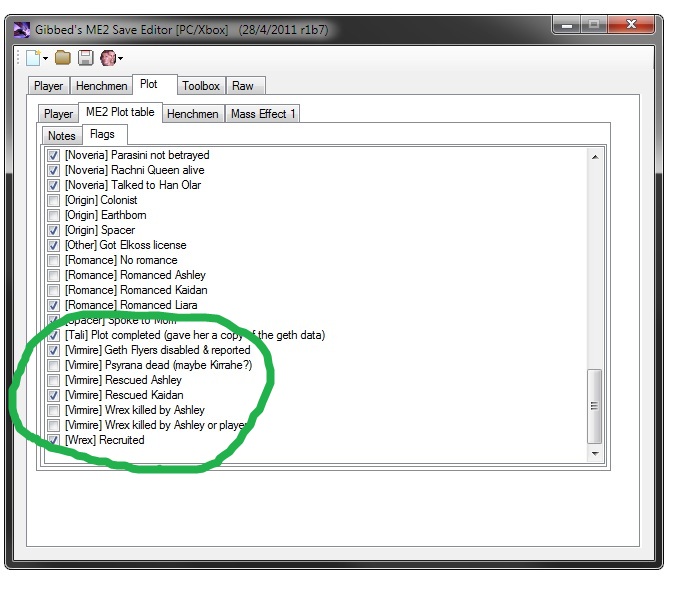Screen dimensions: 689x591
Task: Click the Save floppy disk icon
Action: (86, 58)
